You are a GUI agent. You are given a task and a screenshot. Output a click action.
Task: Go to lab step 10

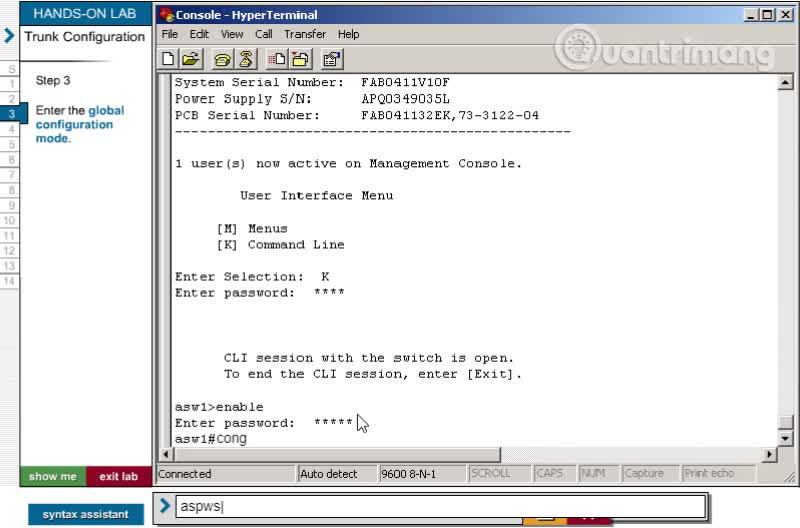coord(10,220)
